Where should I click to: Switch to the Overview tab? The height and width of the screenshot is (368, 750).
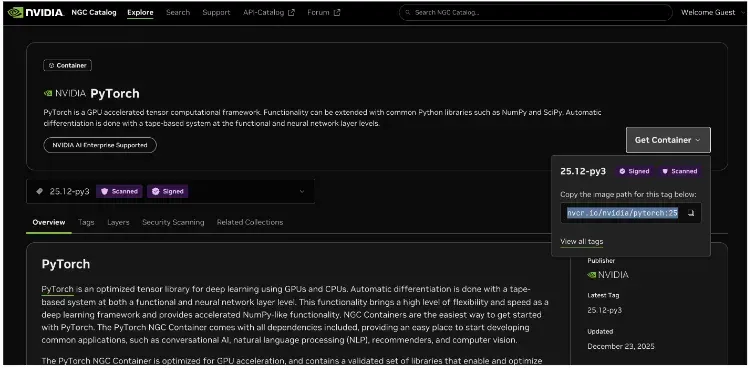pyautogui.click(x=49, y=223)
